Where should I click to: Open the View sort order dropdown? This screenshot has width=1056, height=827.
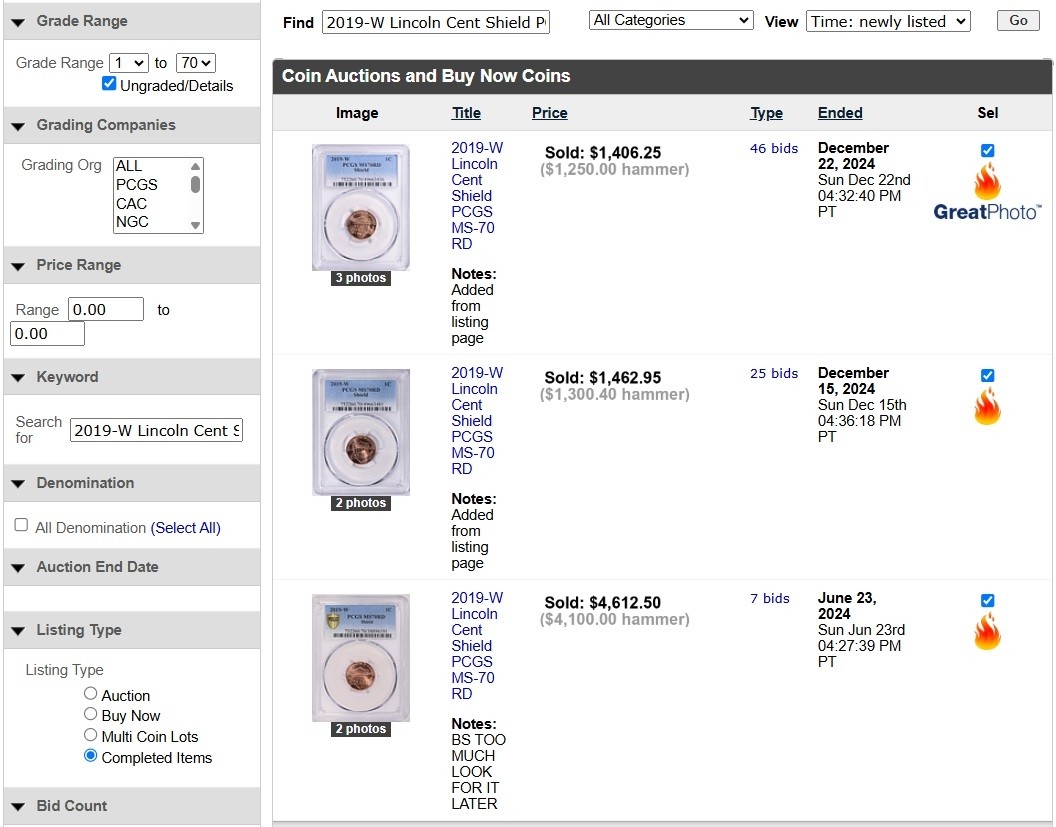click(x=887, y=21)
